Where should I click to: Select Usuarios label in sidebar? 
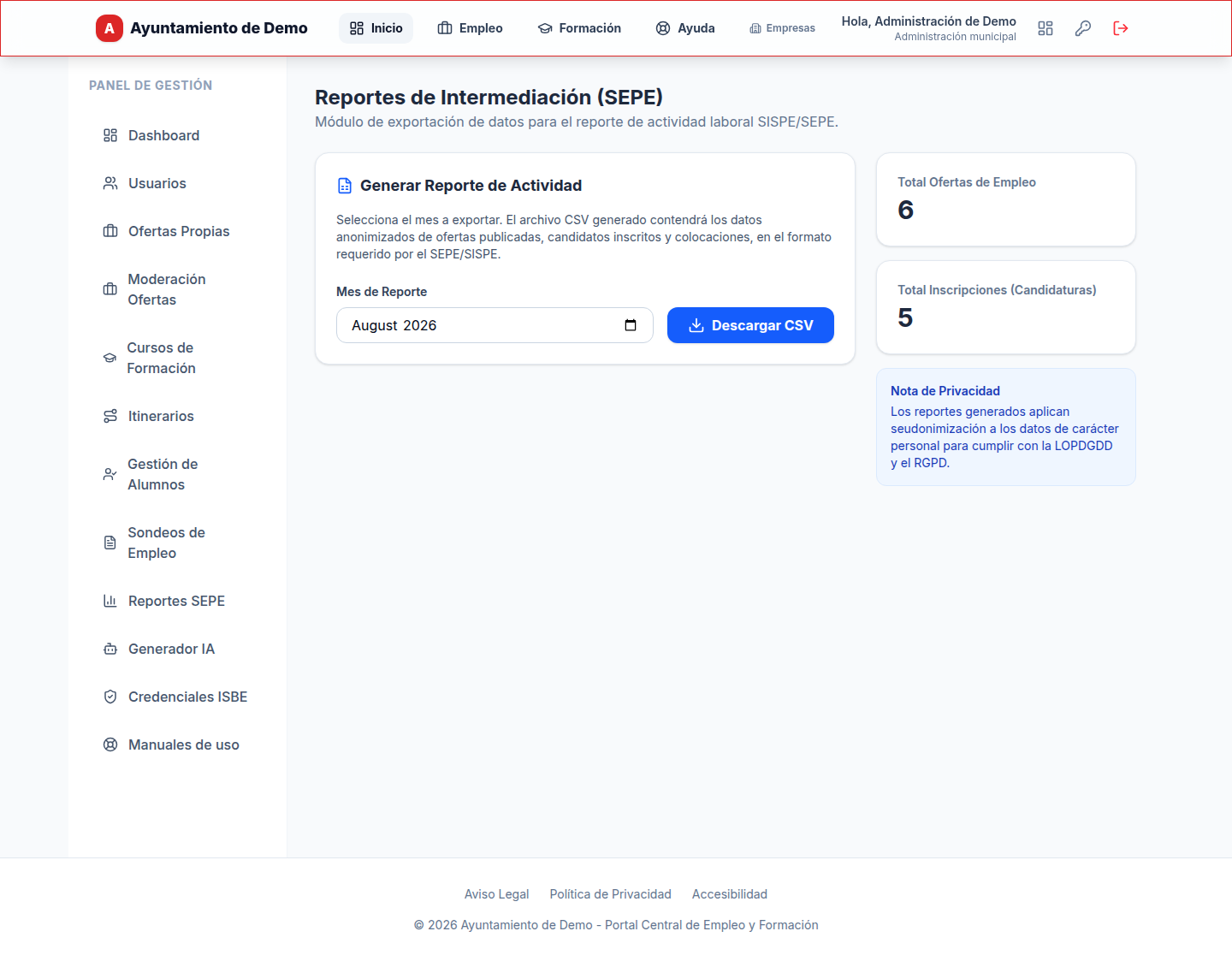(157, 183)
